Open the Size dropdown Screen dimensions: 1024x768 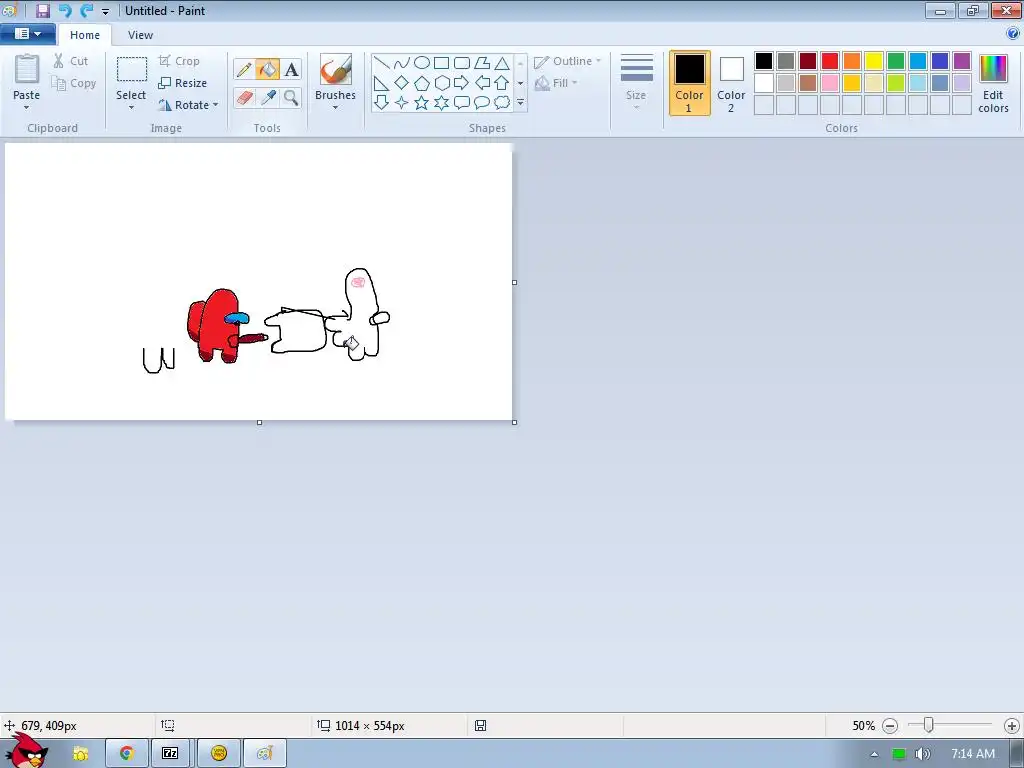(x=636, y=82)
